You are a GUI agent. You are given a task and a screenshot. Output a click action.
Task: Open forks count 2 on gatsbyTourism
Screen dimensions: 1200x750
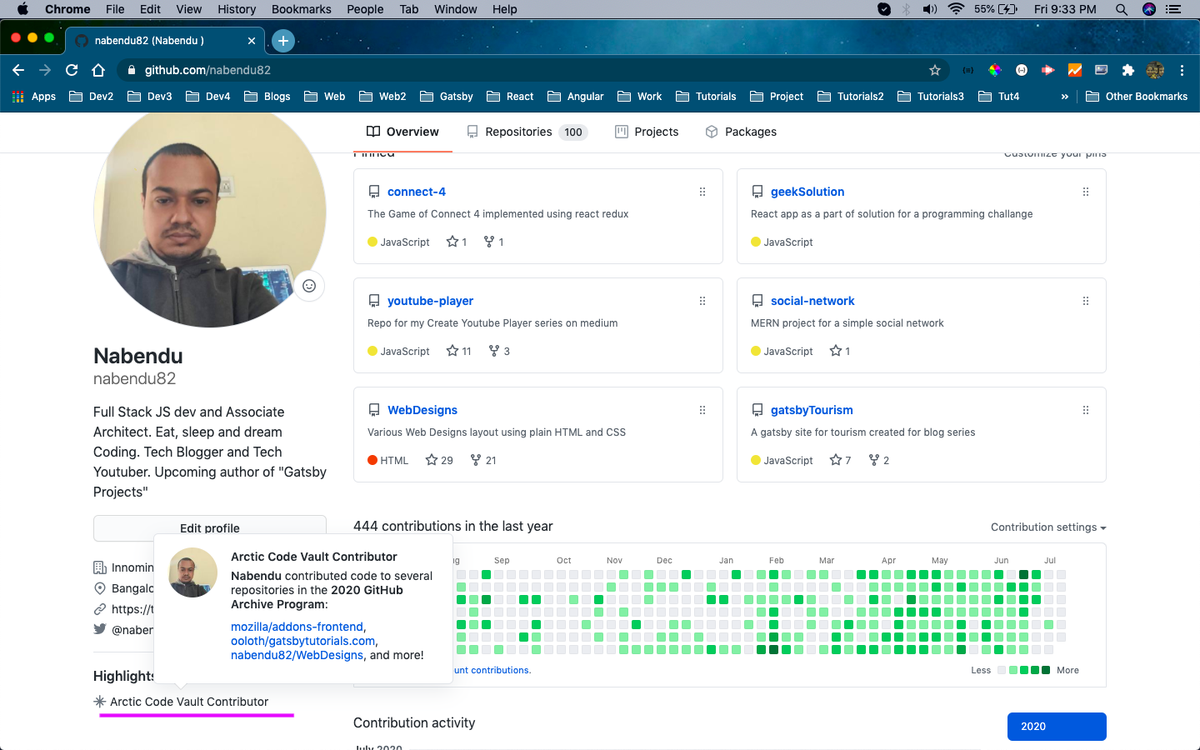[x=879, y=460]
